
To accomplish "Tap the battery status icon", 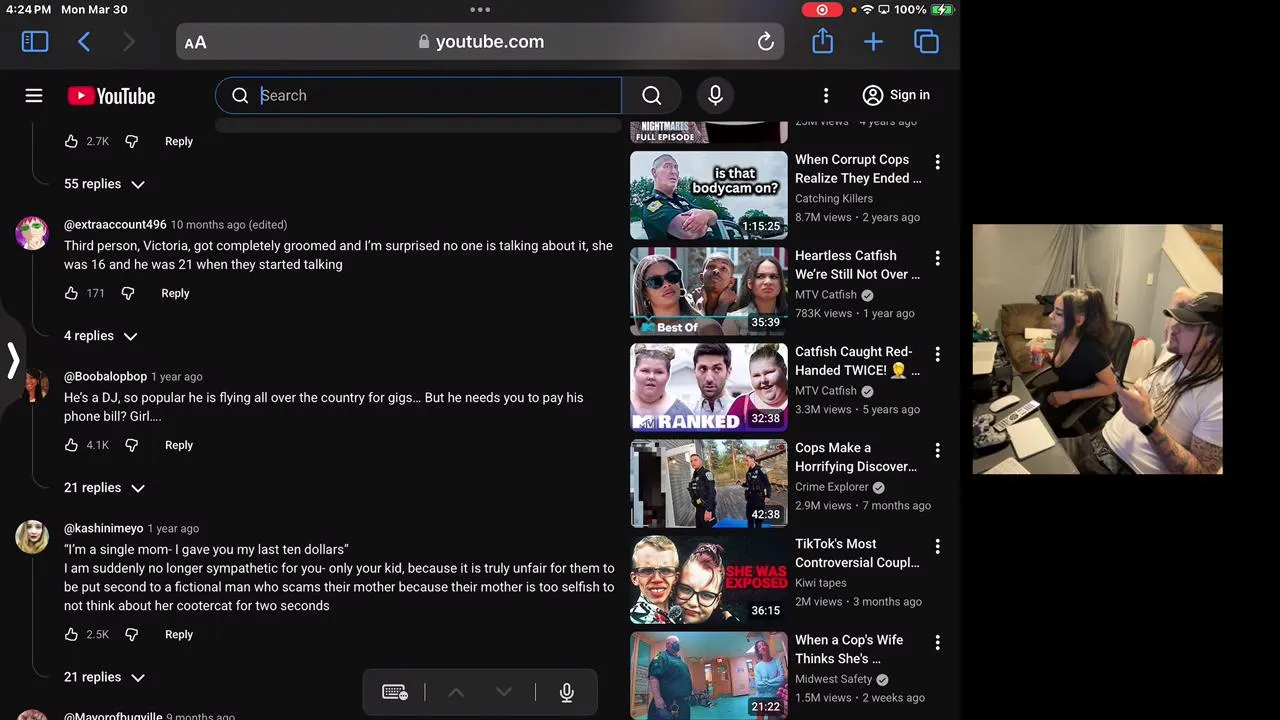I will click(943, 10).
